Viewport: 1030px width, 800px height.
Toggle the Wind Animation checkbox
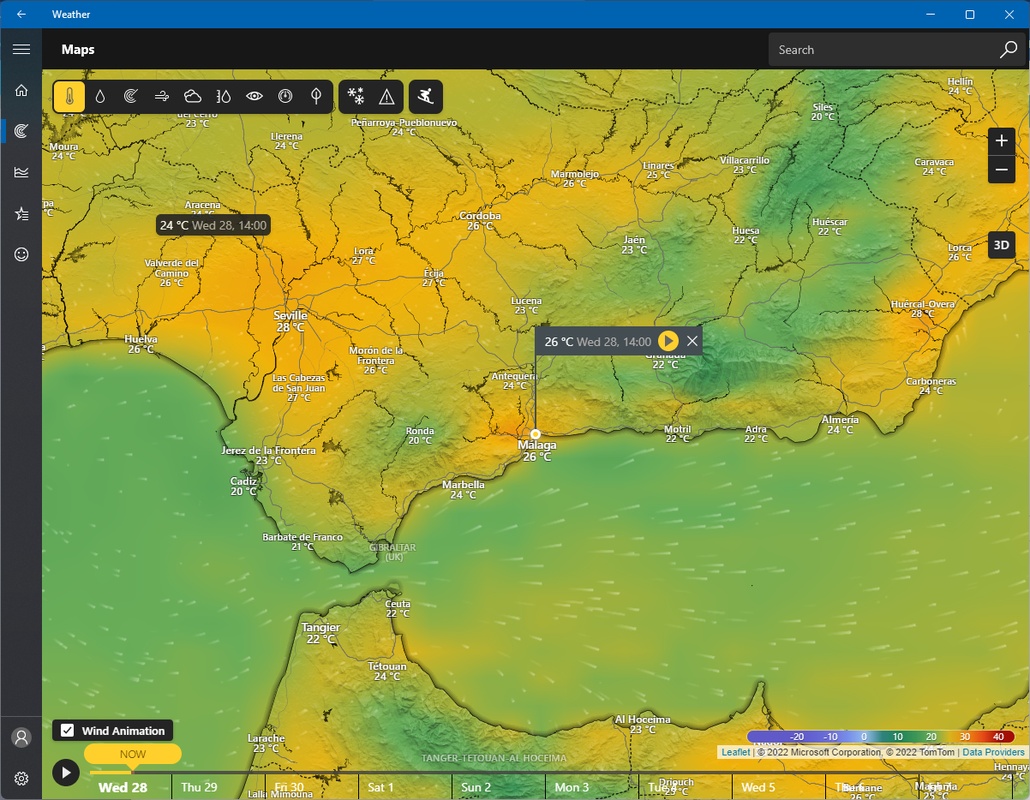click(x=68, y=731)
